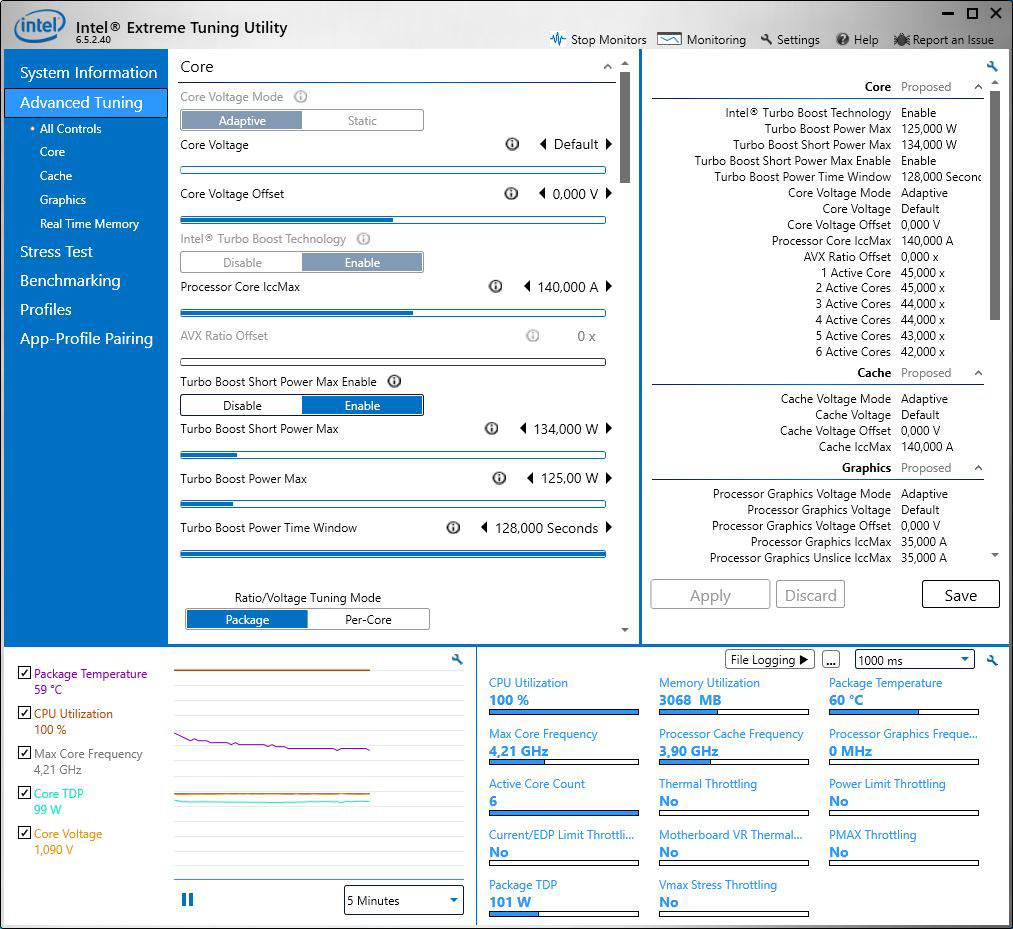Click the Help question mark icon
1013x929 pixels.
pos(843,40)
